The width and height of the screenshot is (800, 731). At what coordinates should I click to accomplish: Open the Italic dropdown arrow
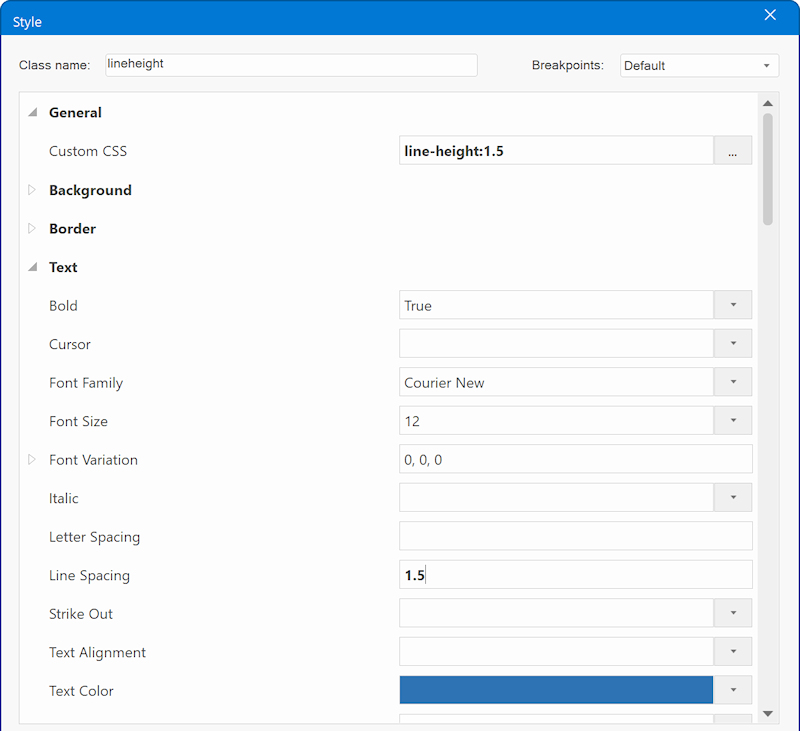pos(732,498)
